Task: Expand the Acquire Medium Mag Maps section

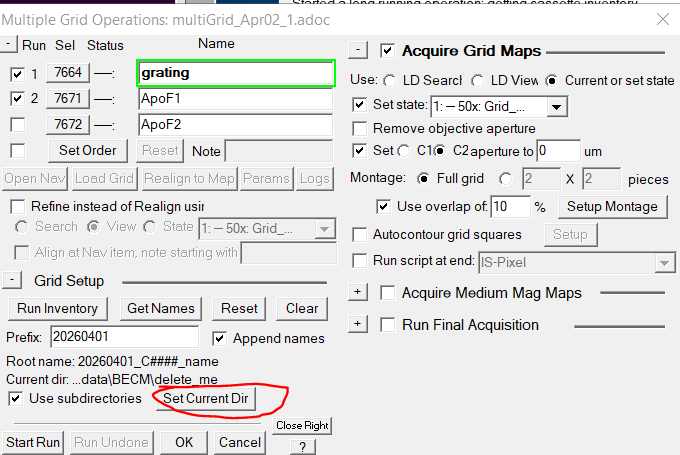Action: click(x=358, y=292)
